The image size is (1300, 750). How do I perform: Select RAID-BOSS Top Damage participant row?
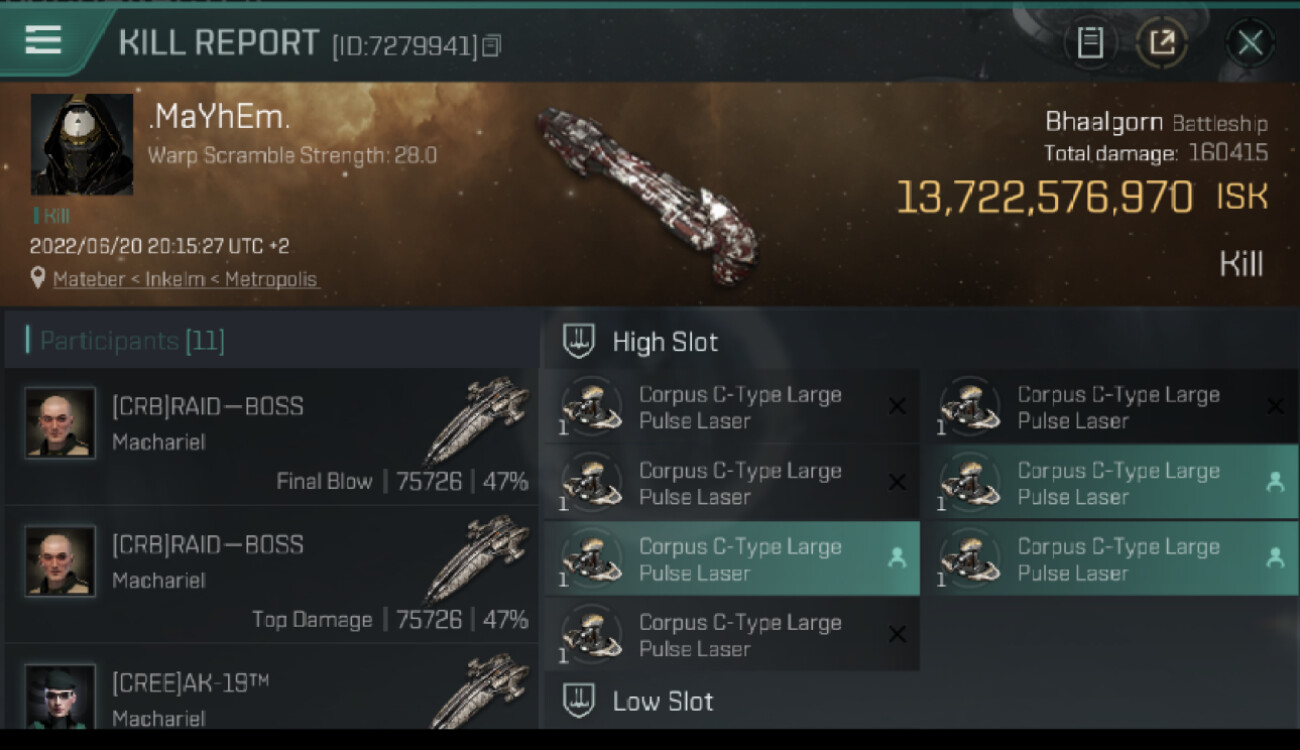(270, 575)
